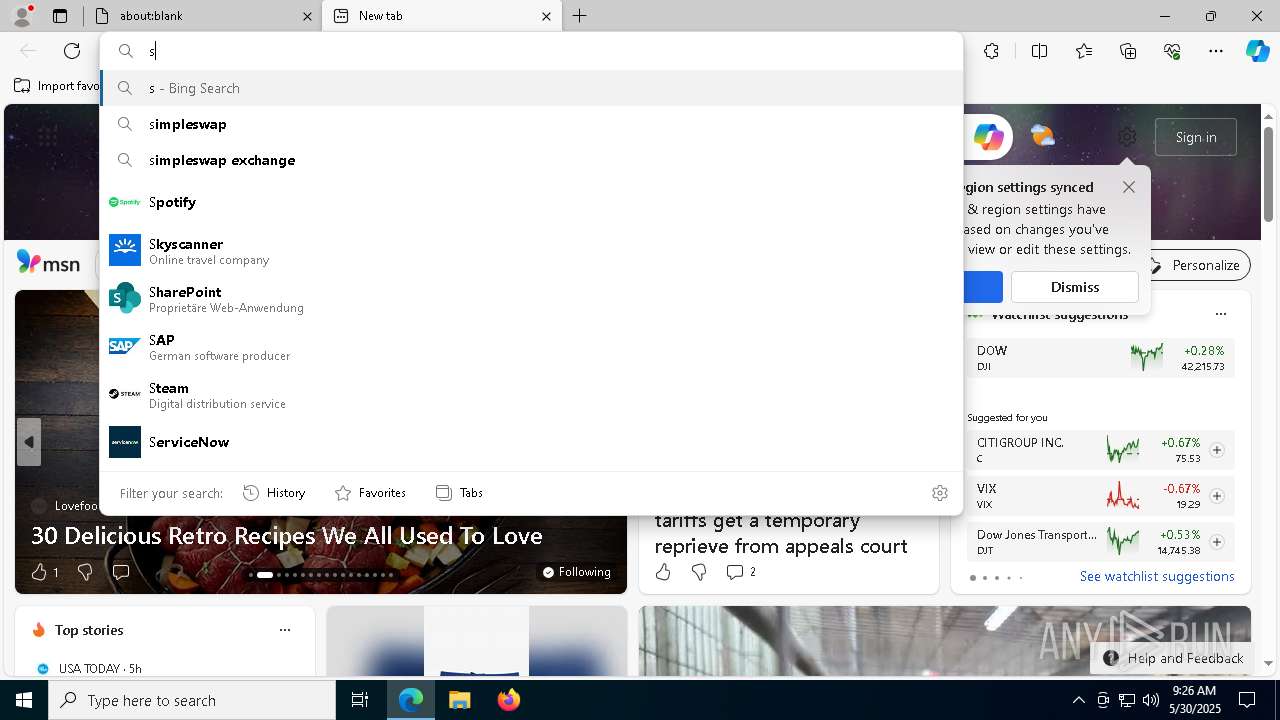Image resolution: width=1280 pixels, height=720 pixels.
Task: Click the Following button on article
Action: pyautogui.click(x=576, y=572)
